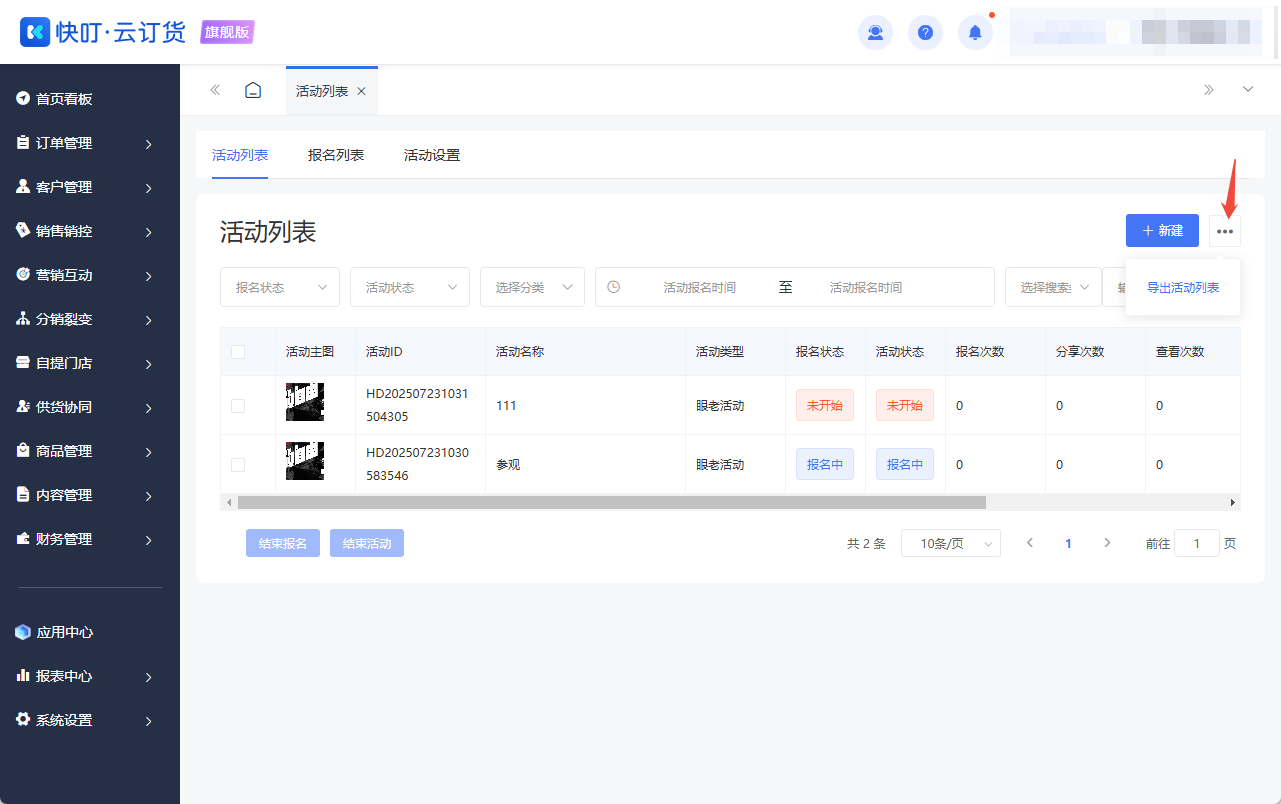Viewport: 1281px width, 804px height.
Task: Check the row for activity 参观
Action: (x=238, y=465)
